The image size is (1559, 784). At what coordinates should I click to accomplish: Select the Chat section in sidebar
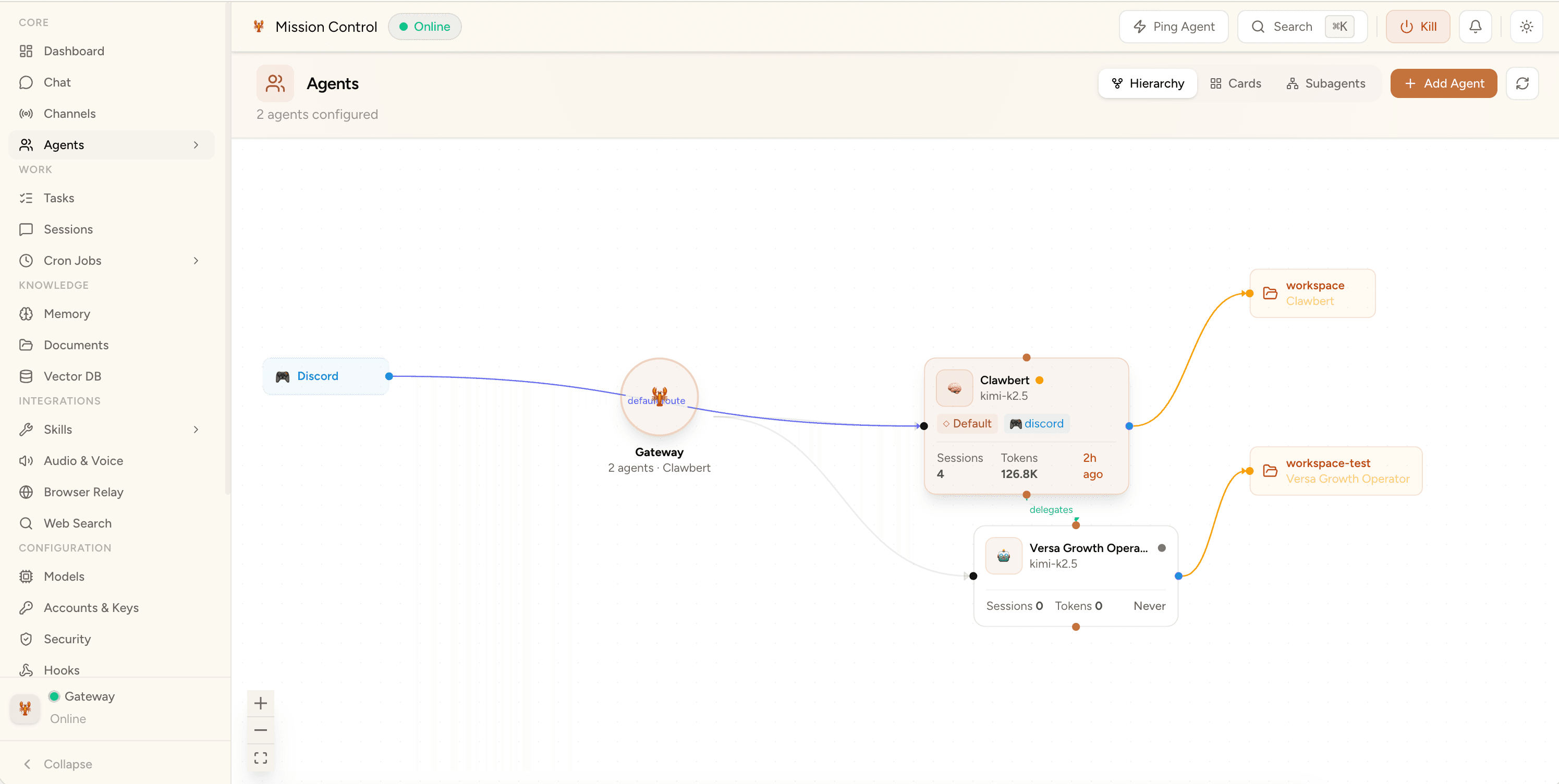pos(57,82)
